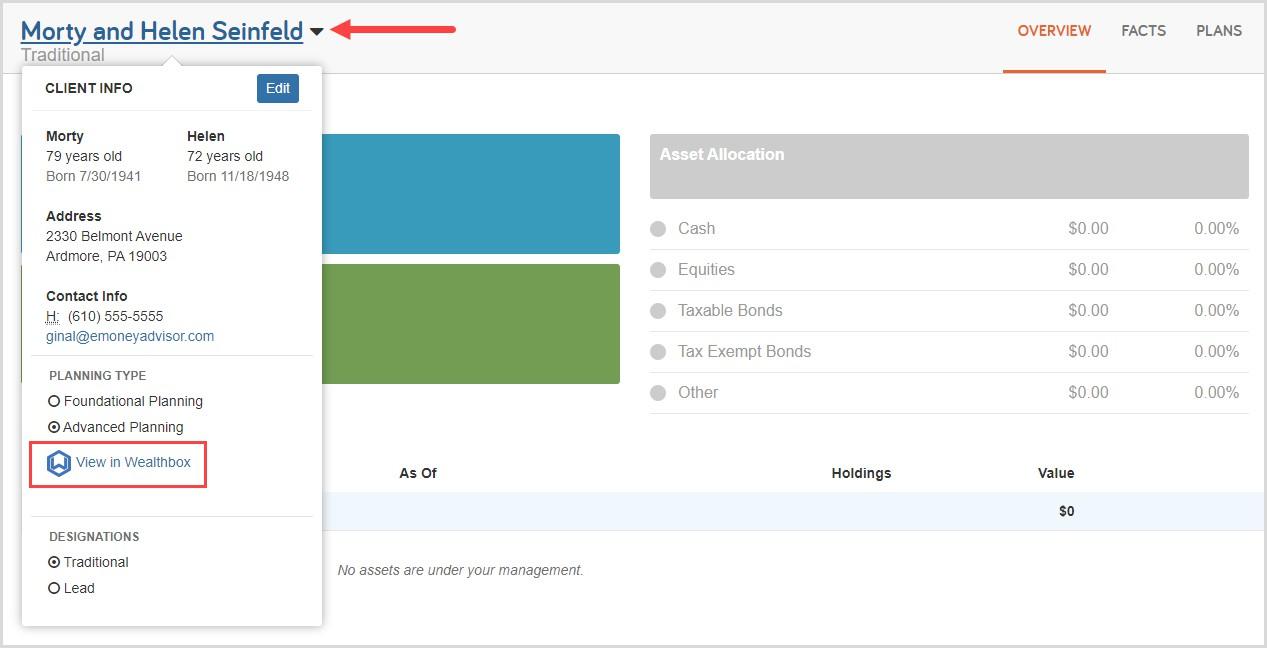
Task: Click the Other allocation circle icon
Action: [x=658, y=393]
